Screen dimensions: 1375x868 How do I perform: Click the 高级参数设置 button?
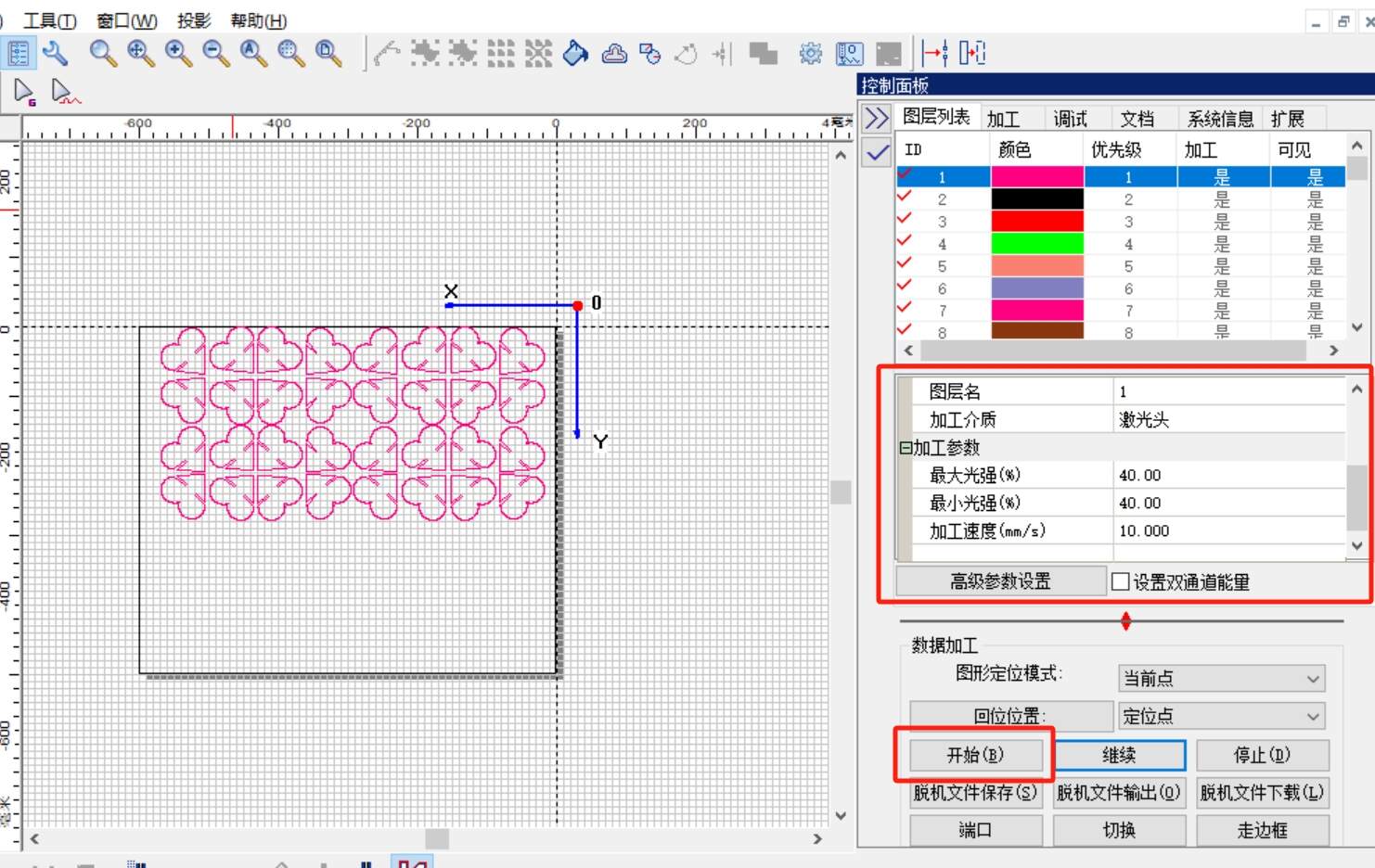click(x=1001, y=581)
